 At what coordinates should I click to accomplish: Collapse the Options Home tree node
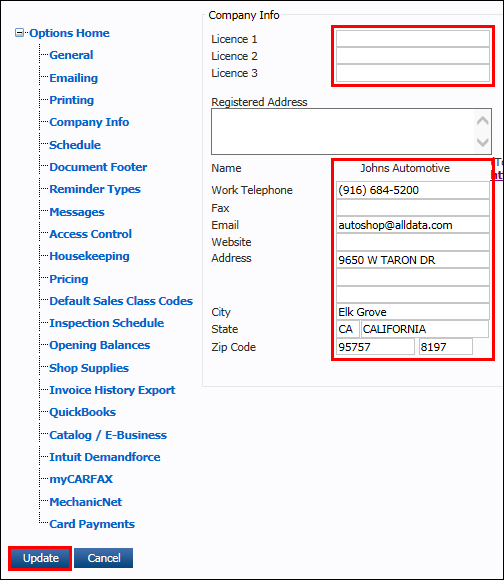pyautogui.click(x=19, y=33)
